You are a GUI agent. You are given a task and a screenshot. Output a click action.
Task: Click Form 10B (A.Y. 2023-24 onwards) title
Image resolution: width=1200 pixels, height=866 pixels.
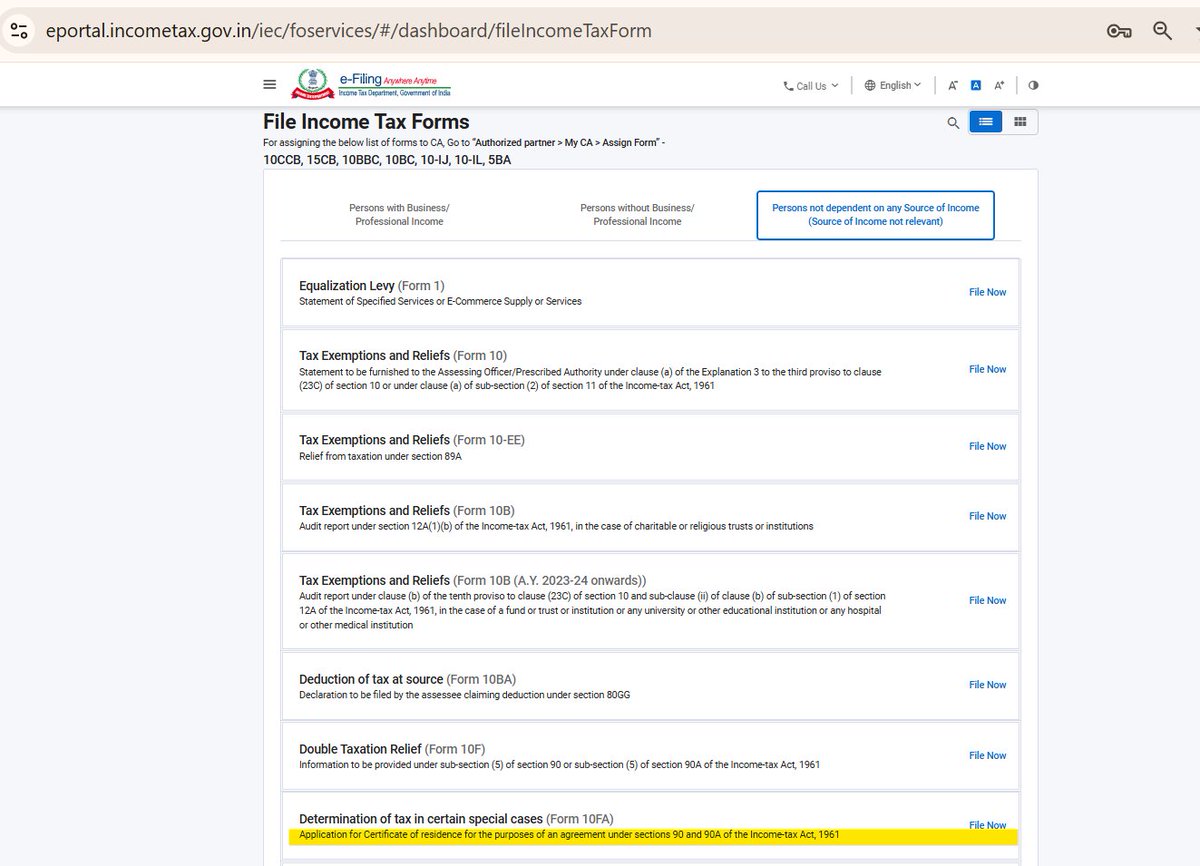pos(473,580)
